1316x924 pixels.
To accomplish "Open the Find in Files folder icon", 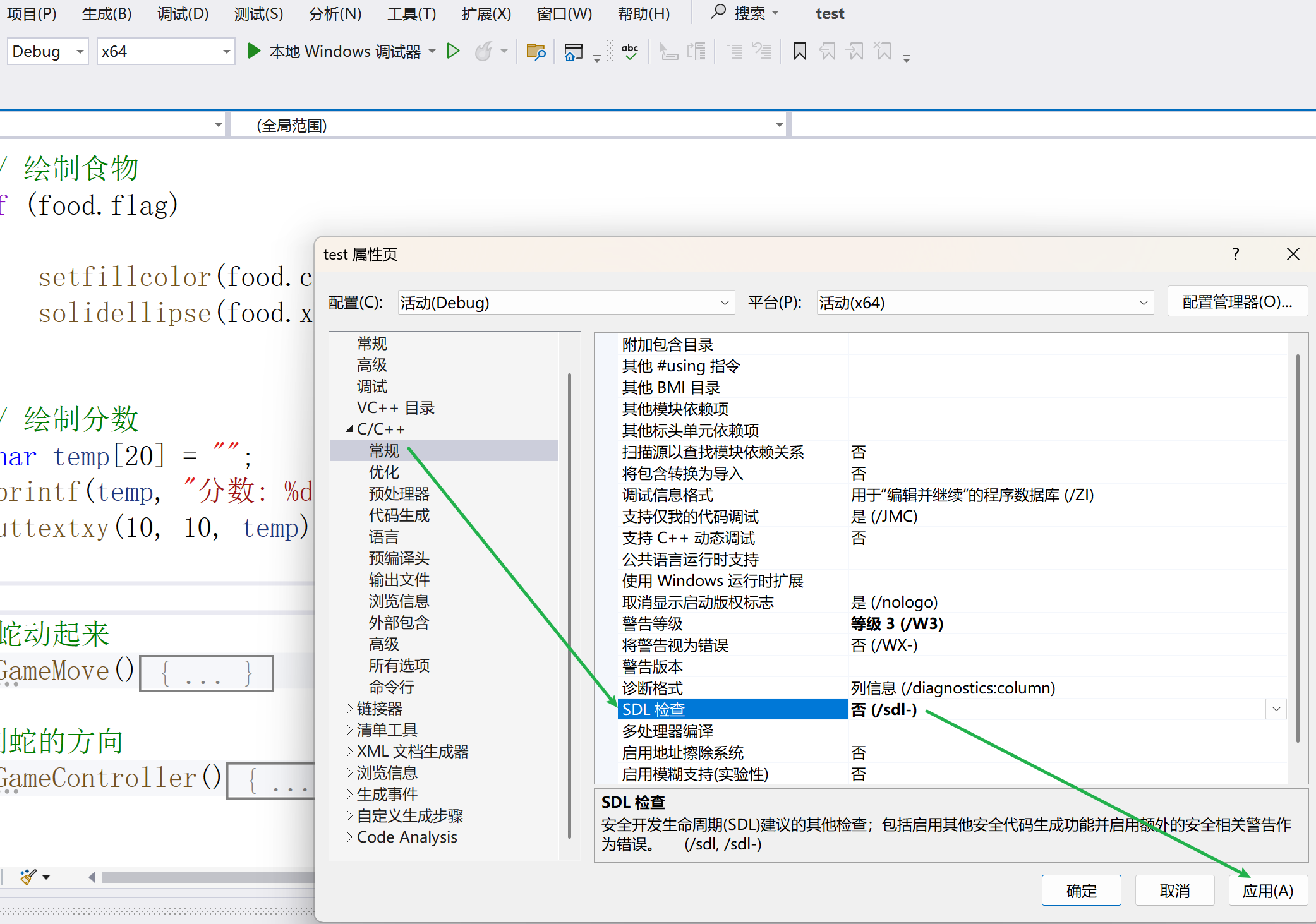I will pyautogui.click(x=536, y=51).
